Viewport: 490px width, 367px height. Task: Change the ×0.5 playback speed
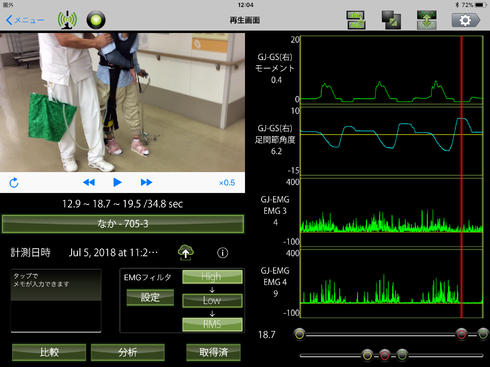(x=227, y=183)
